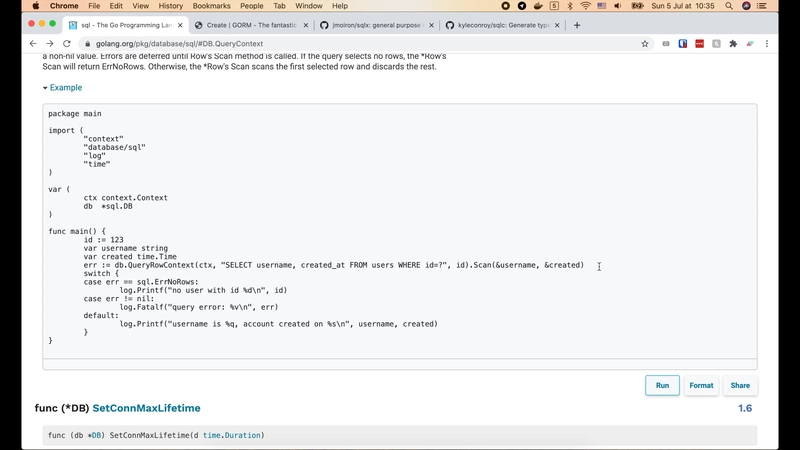The image size is (800, 450).
Task: Click the Wi-Fi icon in menu bar
Action: (x=585, y=6)
